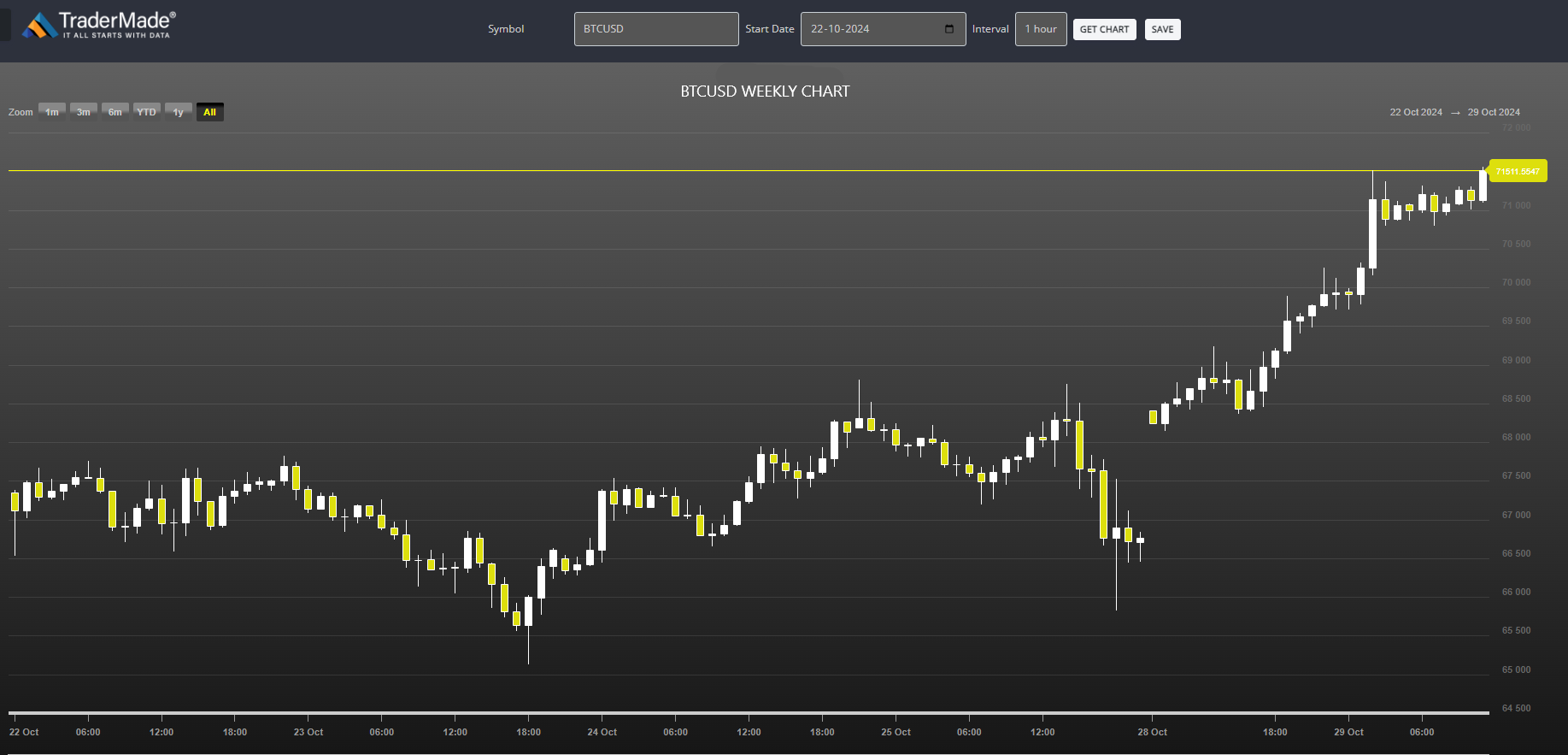Click the 22 Oct x-axis label
1568x755 pixels.
click(24, 732)
